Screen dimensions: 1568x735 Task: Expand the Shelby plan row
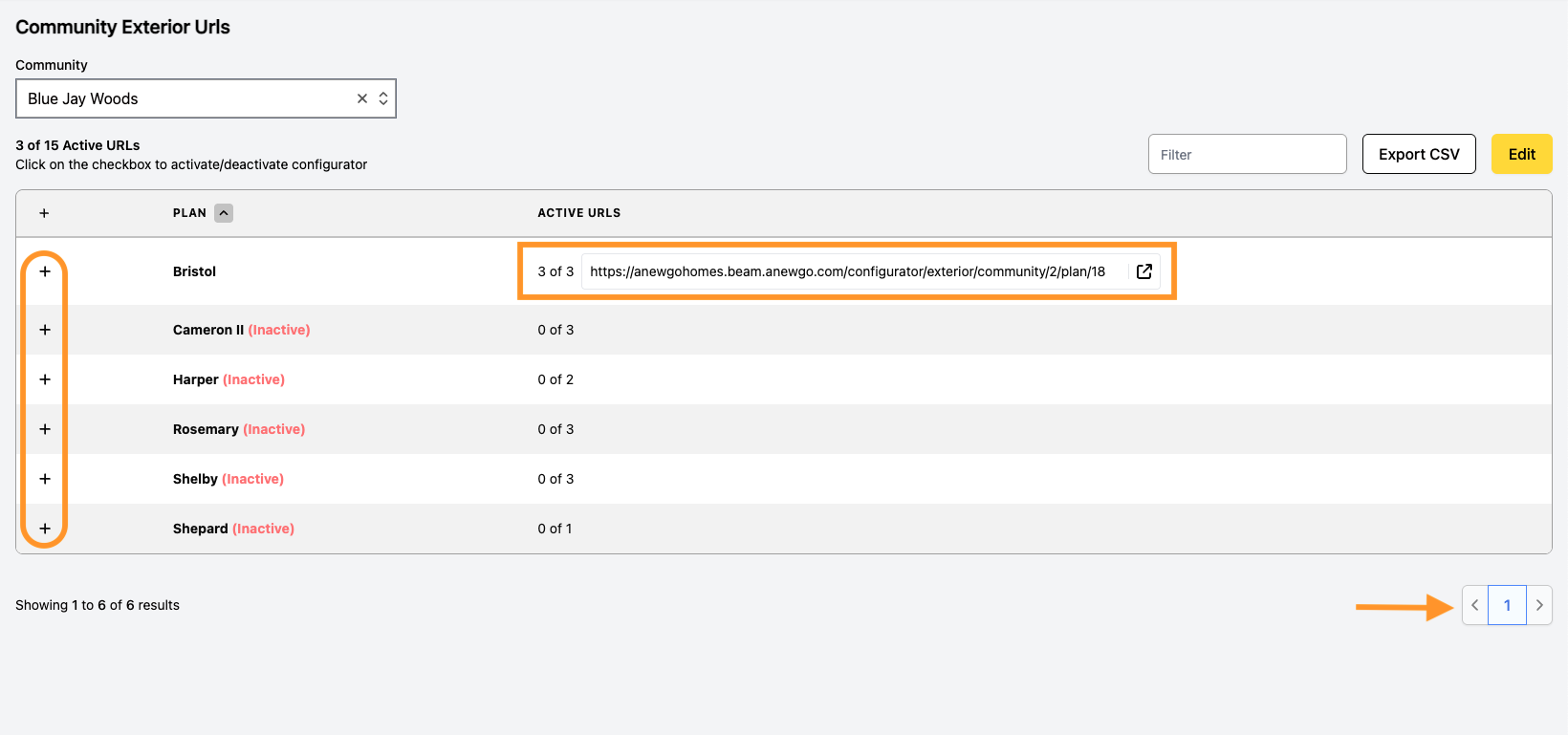click(45, 479)
